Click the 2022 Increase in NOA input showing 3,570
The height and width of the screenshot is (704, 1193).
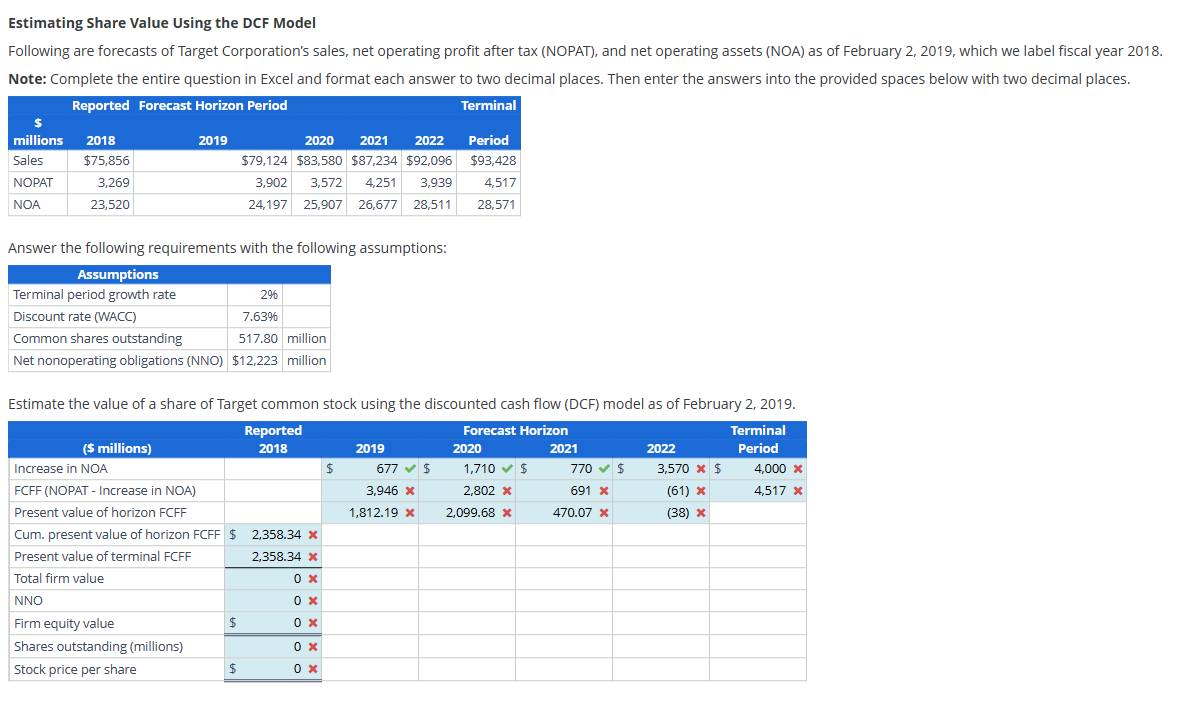coord(660,469)
